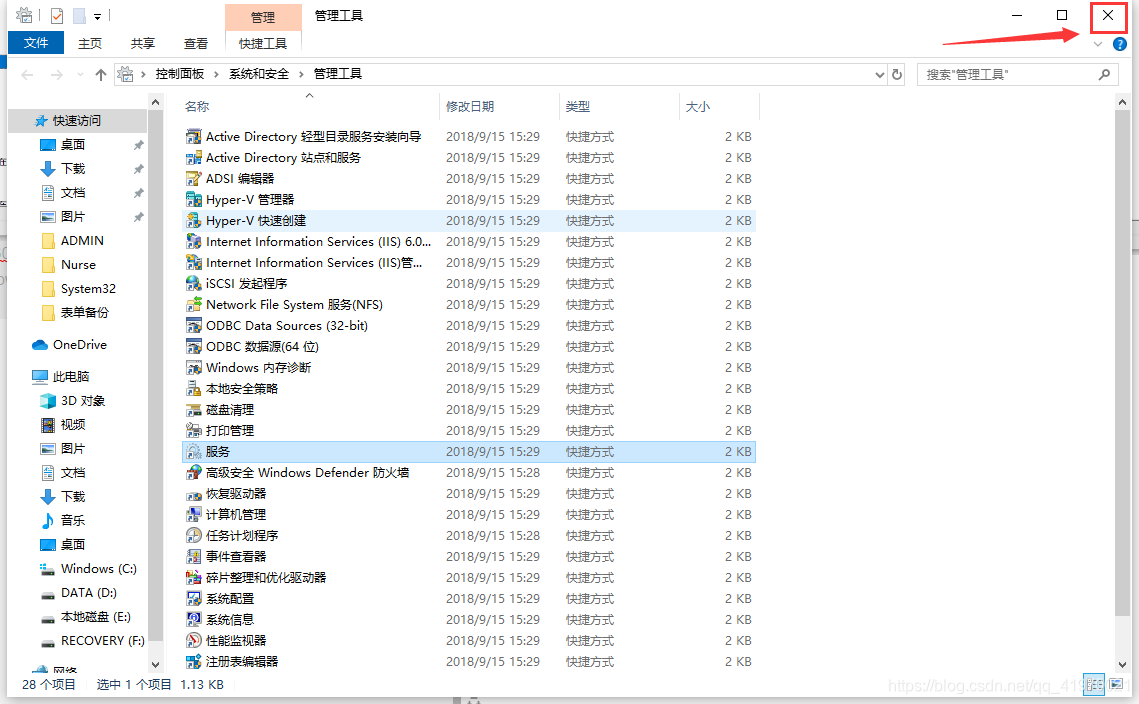Open the address bar history dropdown
Screen dimensions: 1139x704
880,74
